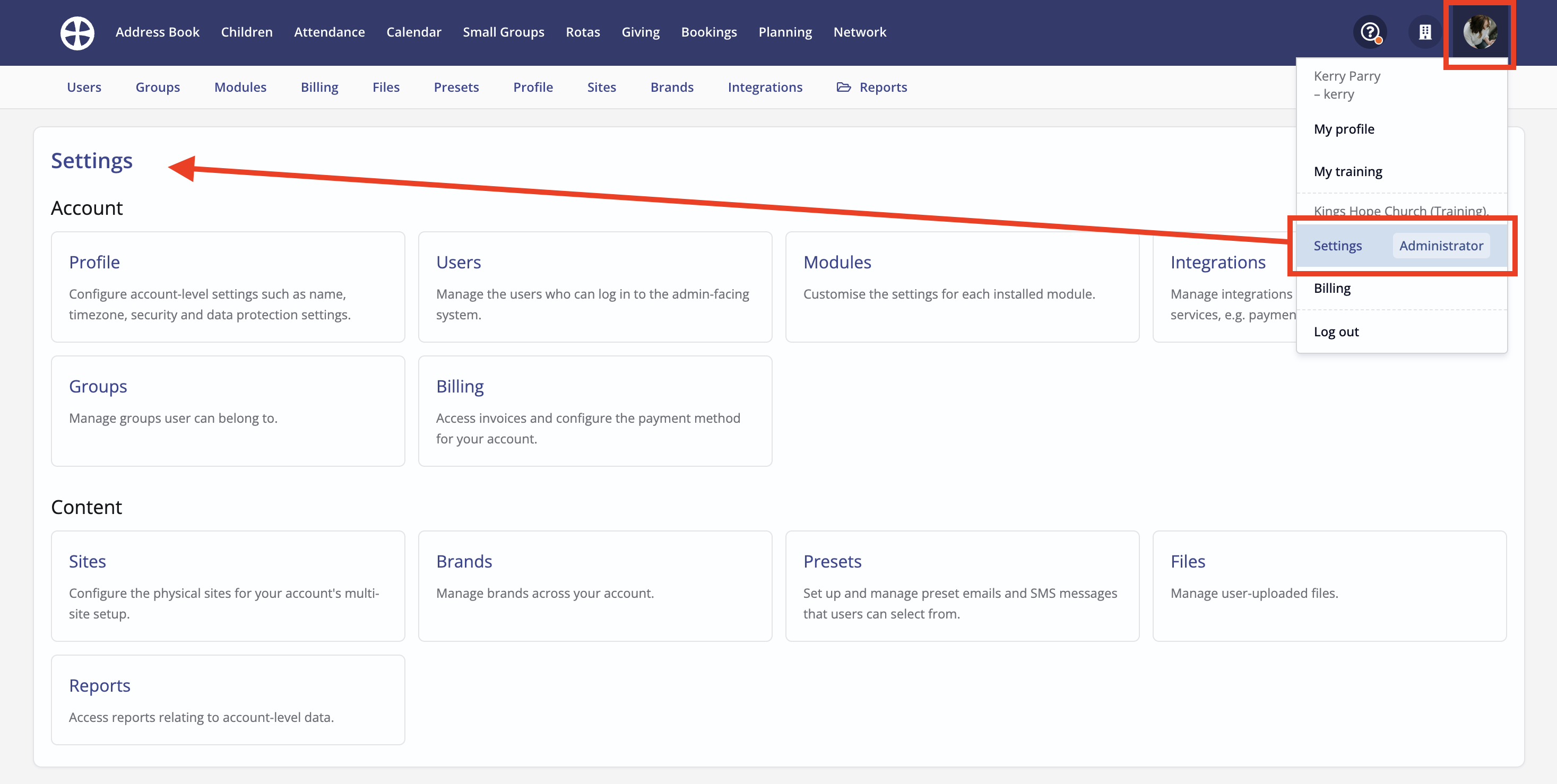Viewport: 1557px width, 784px height.
Task: Switch to the Integrations sub-tab
Action: click(x=765, y=88)
